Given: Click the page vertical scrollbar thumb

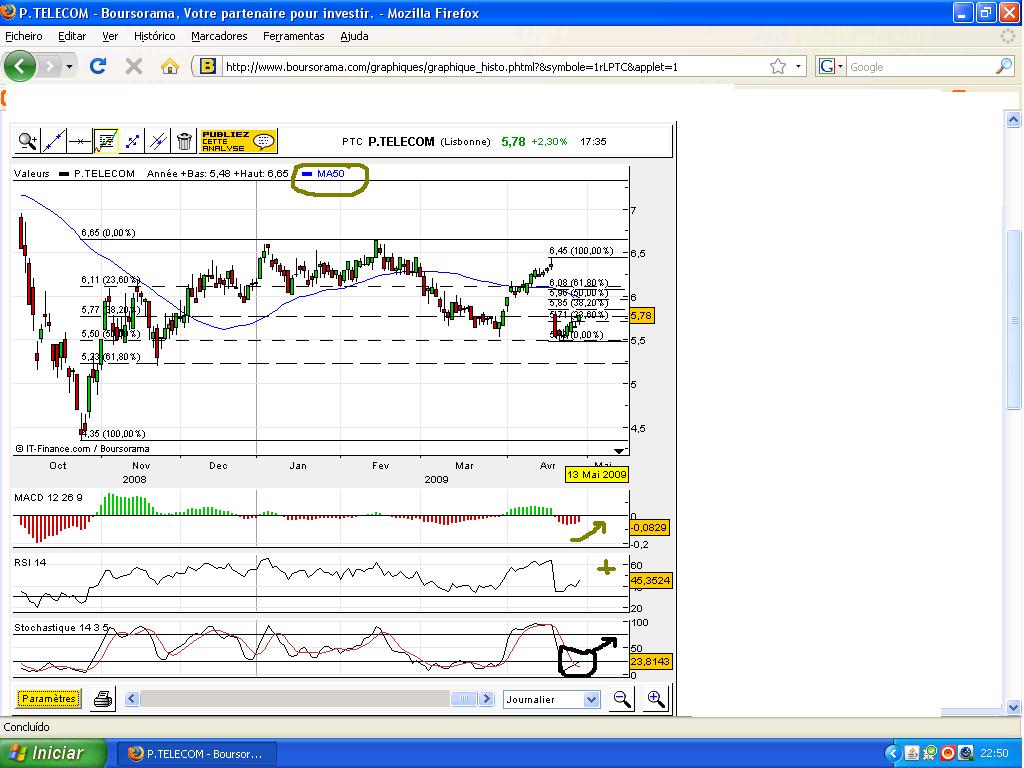Looking at the screenshot, I should coord(1013,320).
